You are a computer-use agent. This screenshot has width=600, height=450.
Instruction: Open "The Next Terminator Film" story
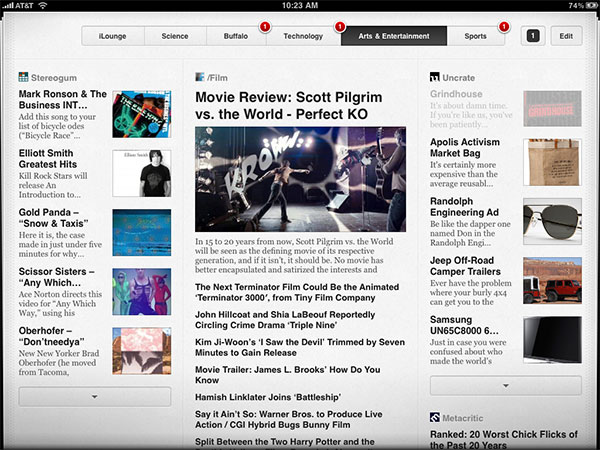(297, 292)
